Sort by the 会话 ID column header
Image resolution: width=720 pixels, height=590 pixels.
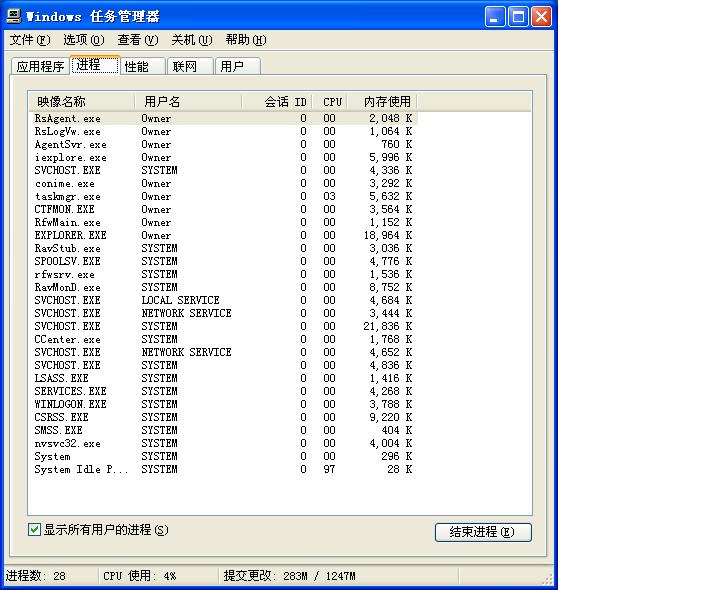pyautogui.click(x=277, y=101)
